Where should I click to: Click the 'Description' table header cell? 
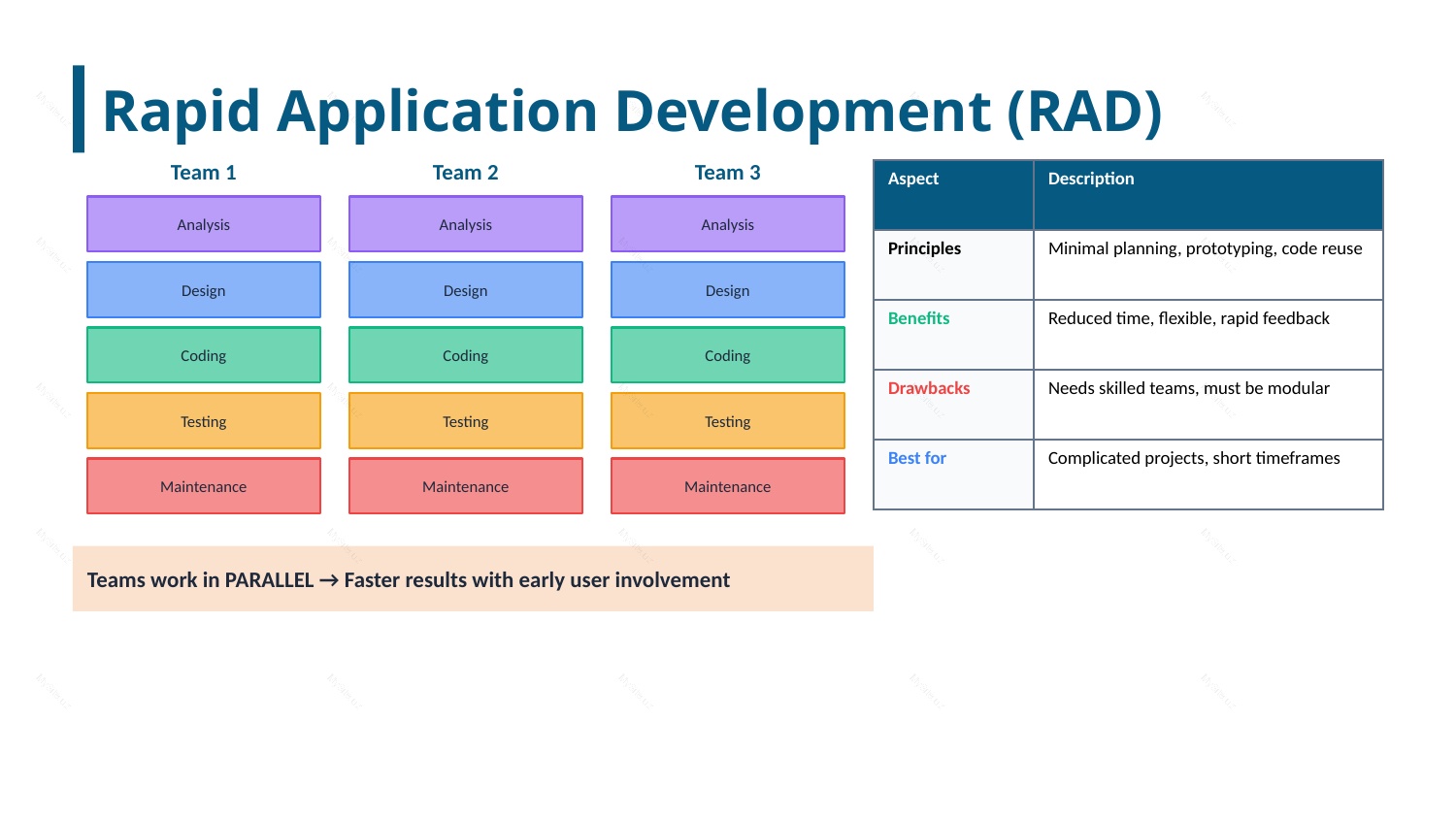point(1208,194)
